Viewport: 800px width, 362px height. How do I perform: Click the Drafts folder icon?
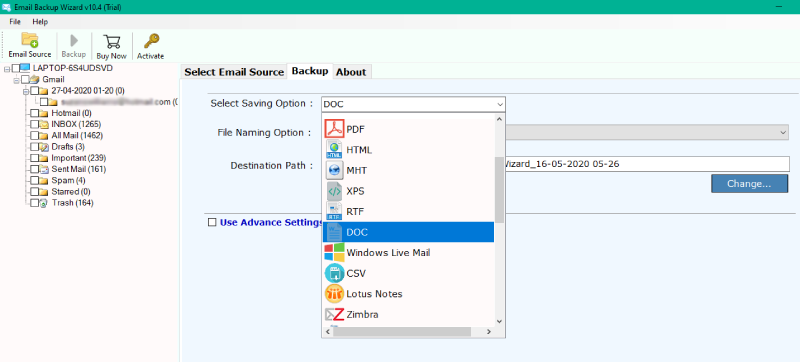click(x=44, y=146)
